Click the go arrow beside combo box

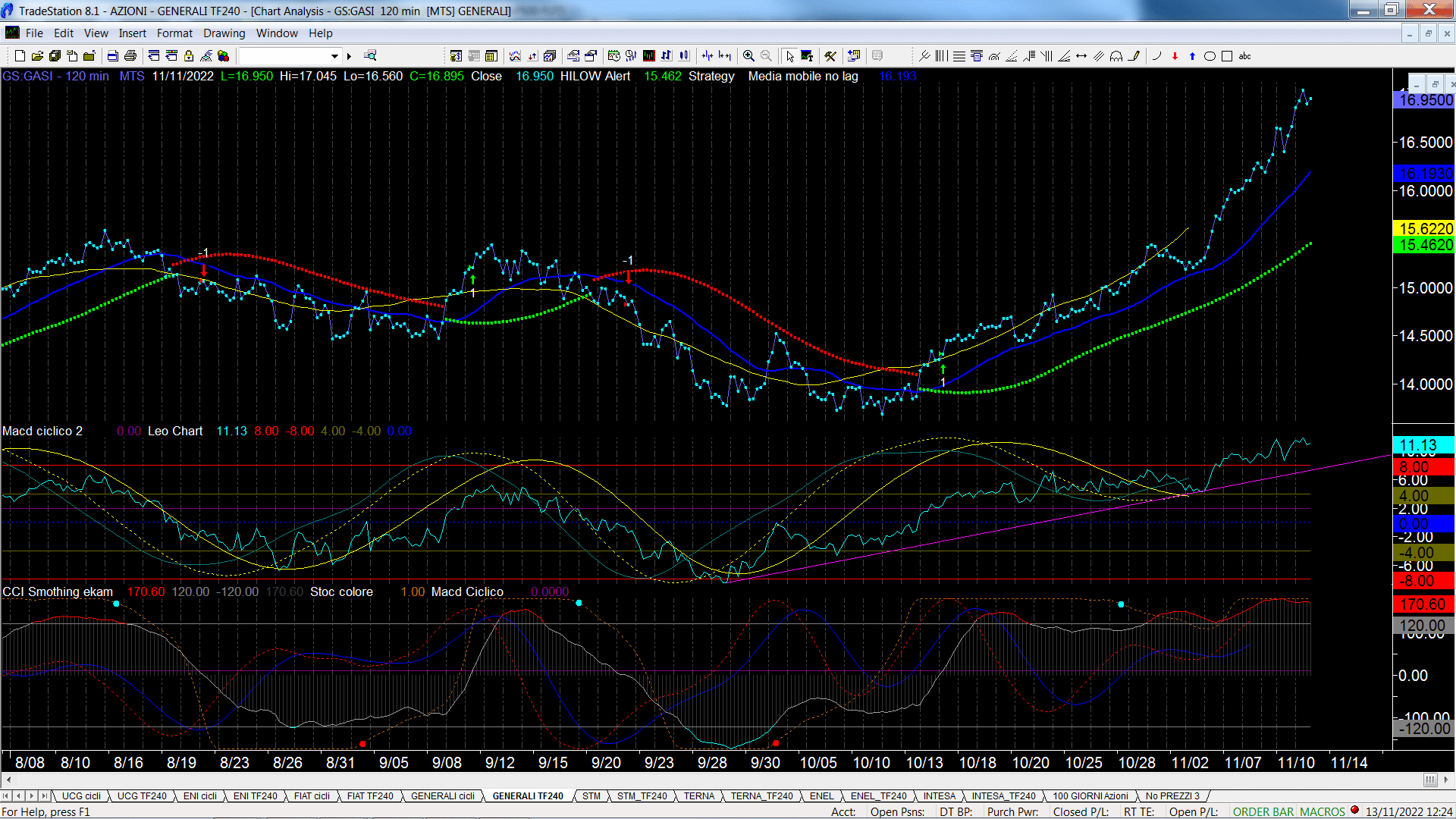pyautogui.click(x=349, y=56)
